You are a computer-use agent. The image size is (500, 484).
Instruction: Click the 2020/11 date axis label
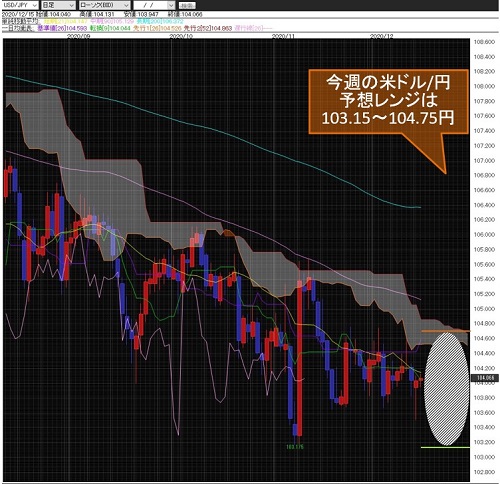[x=283, y=36]
